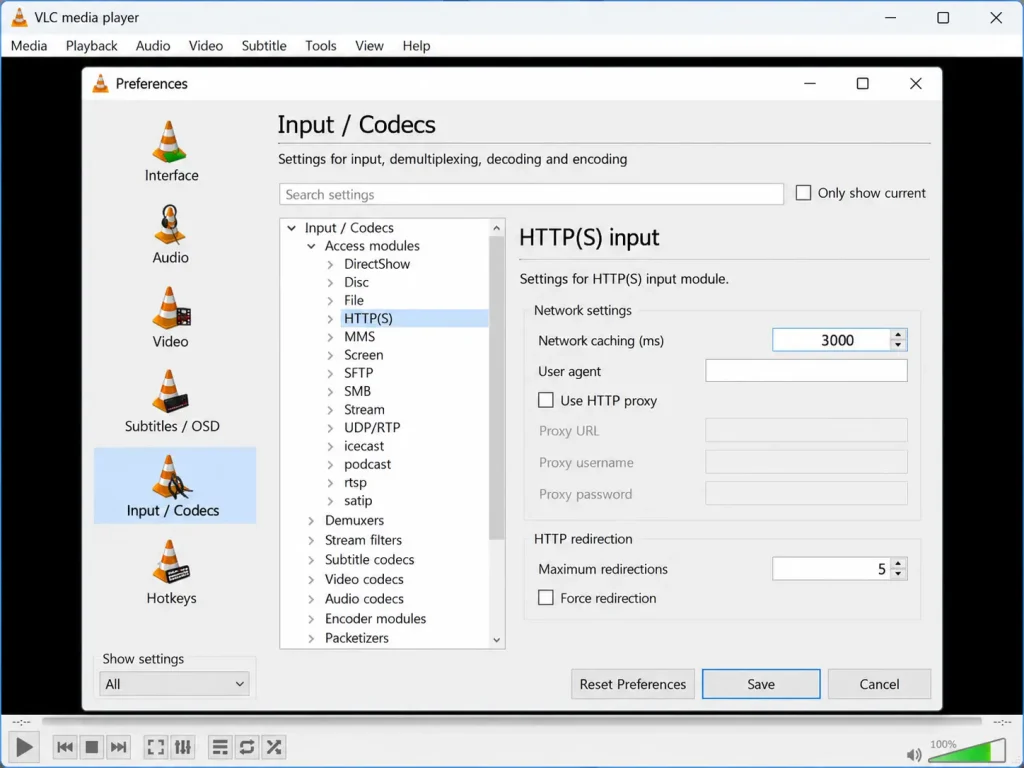The height and width of the screenshot is (768, 1024).
Task: Expand the DirectShow tree node
Action: 330,264
